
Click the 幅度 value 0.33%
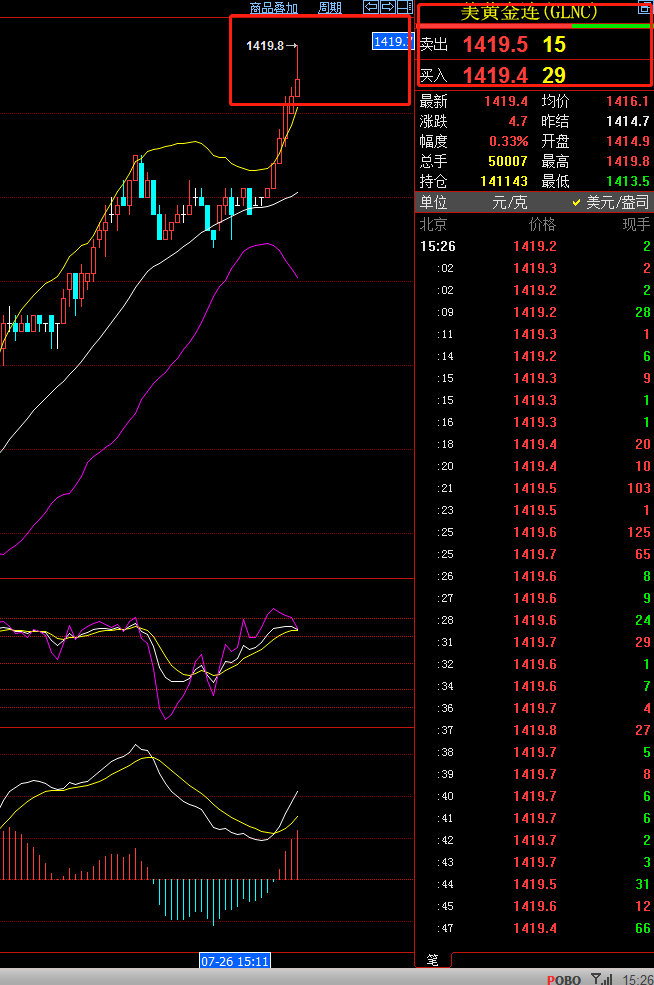point(508,141)
